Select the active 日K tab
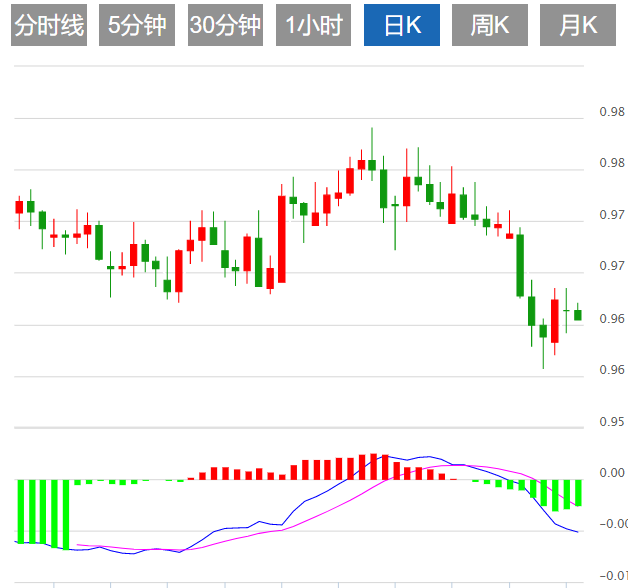 [x=402, y=25]
